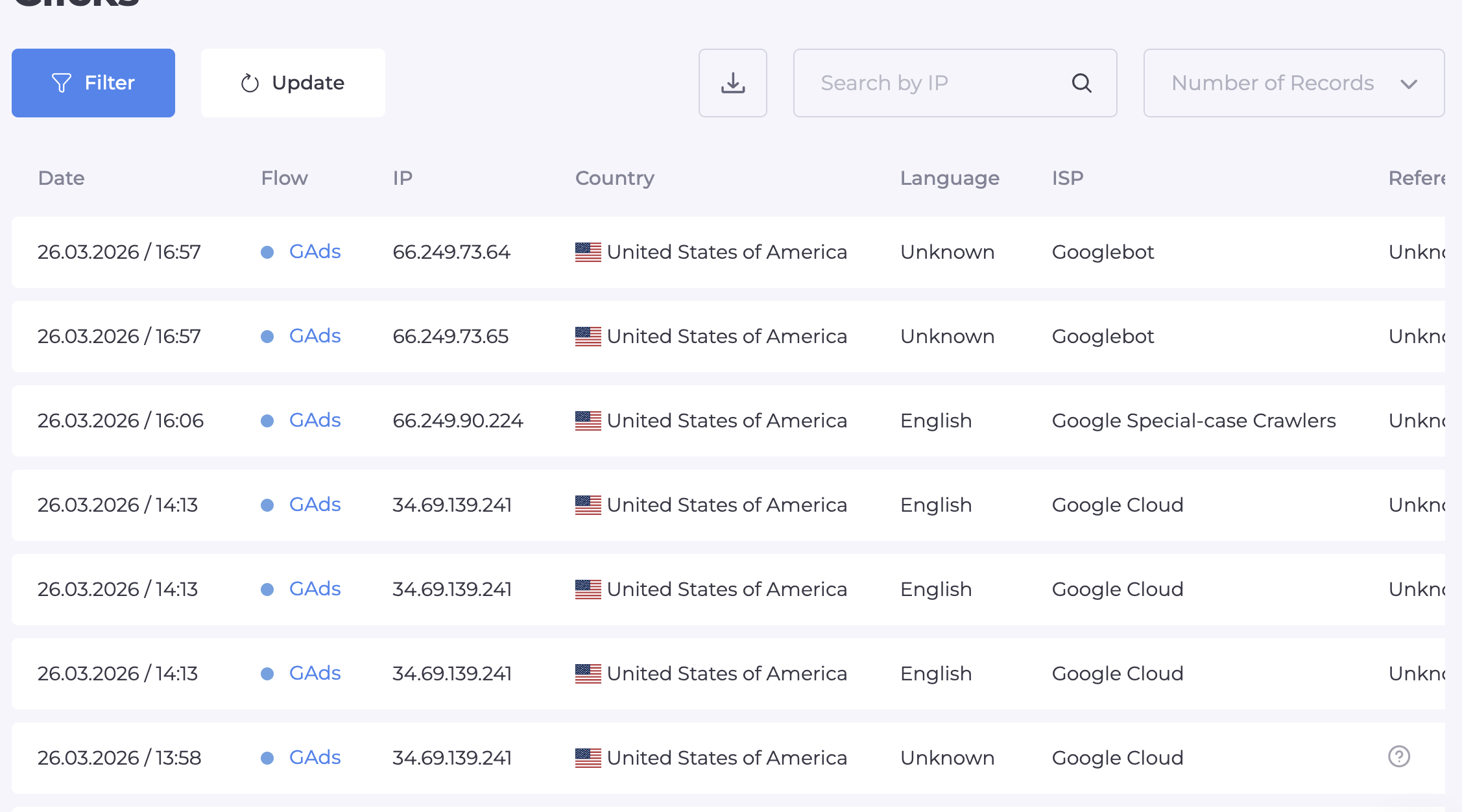Image resolution: width=1462 pixels, height=812 pixels.
Task: Click blue status dot in 13:58 row
Action: point(267,758)
